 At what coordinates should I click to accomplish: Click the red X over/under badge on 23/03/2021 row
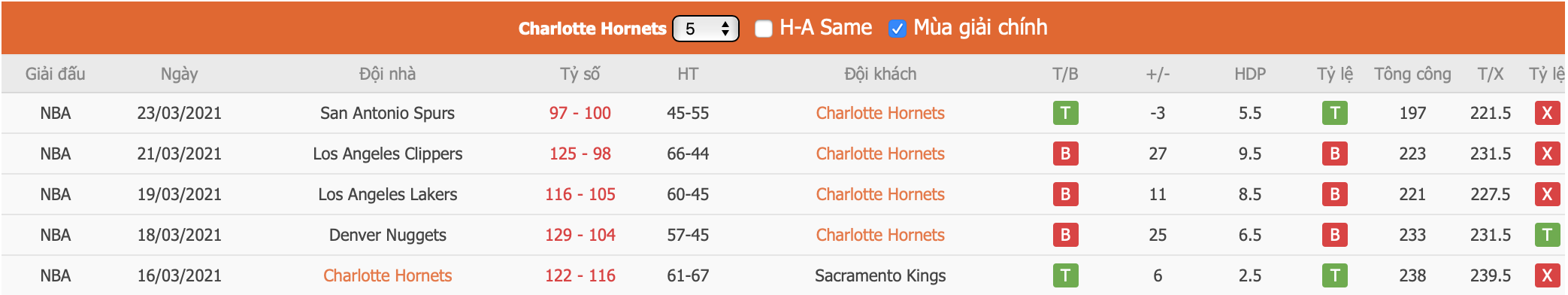1546,113
